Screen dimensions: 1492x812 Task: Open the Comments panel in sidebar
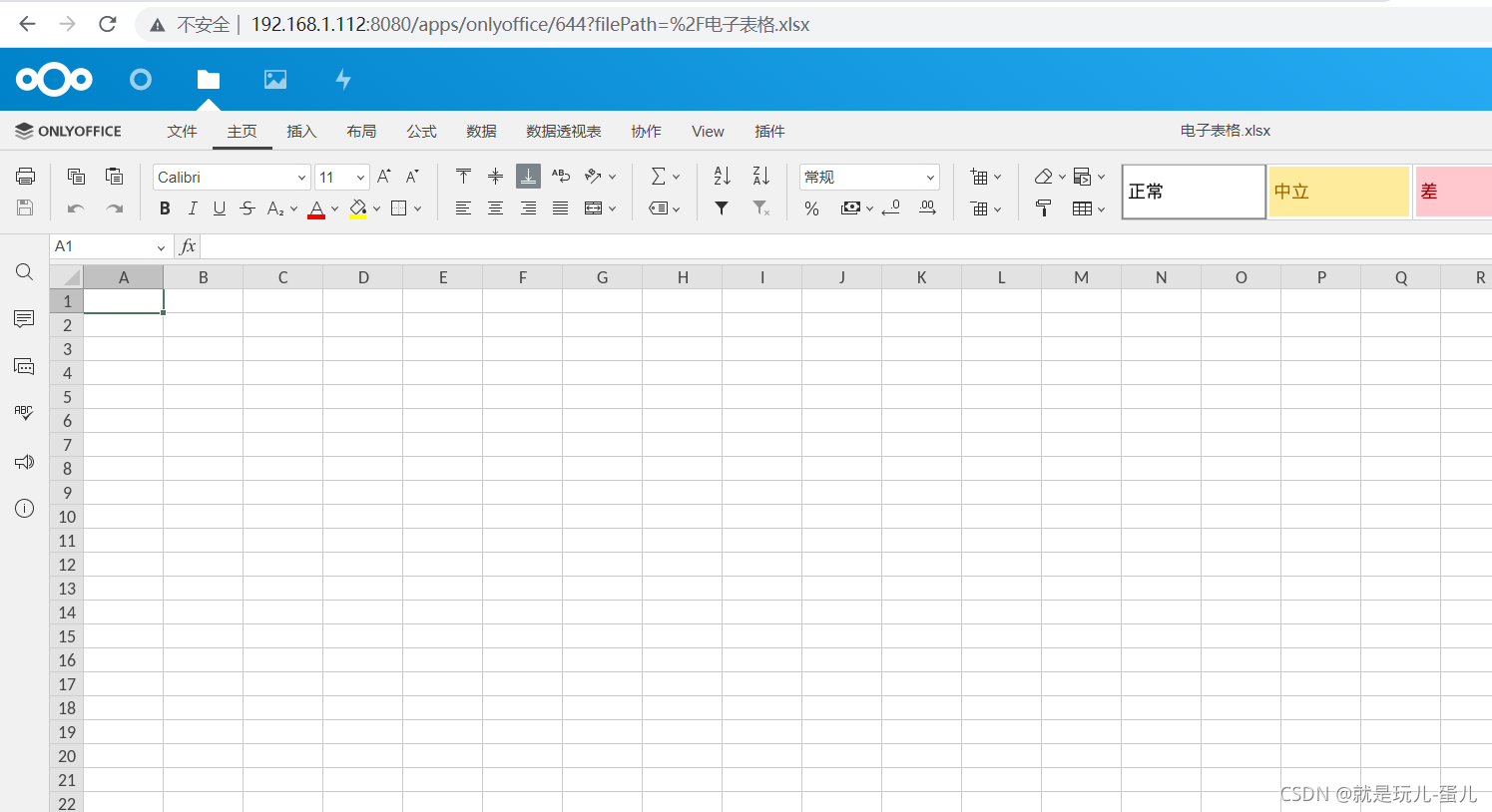25,319
